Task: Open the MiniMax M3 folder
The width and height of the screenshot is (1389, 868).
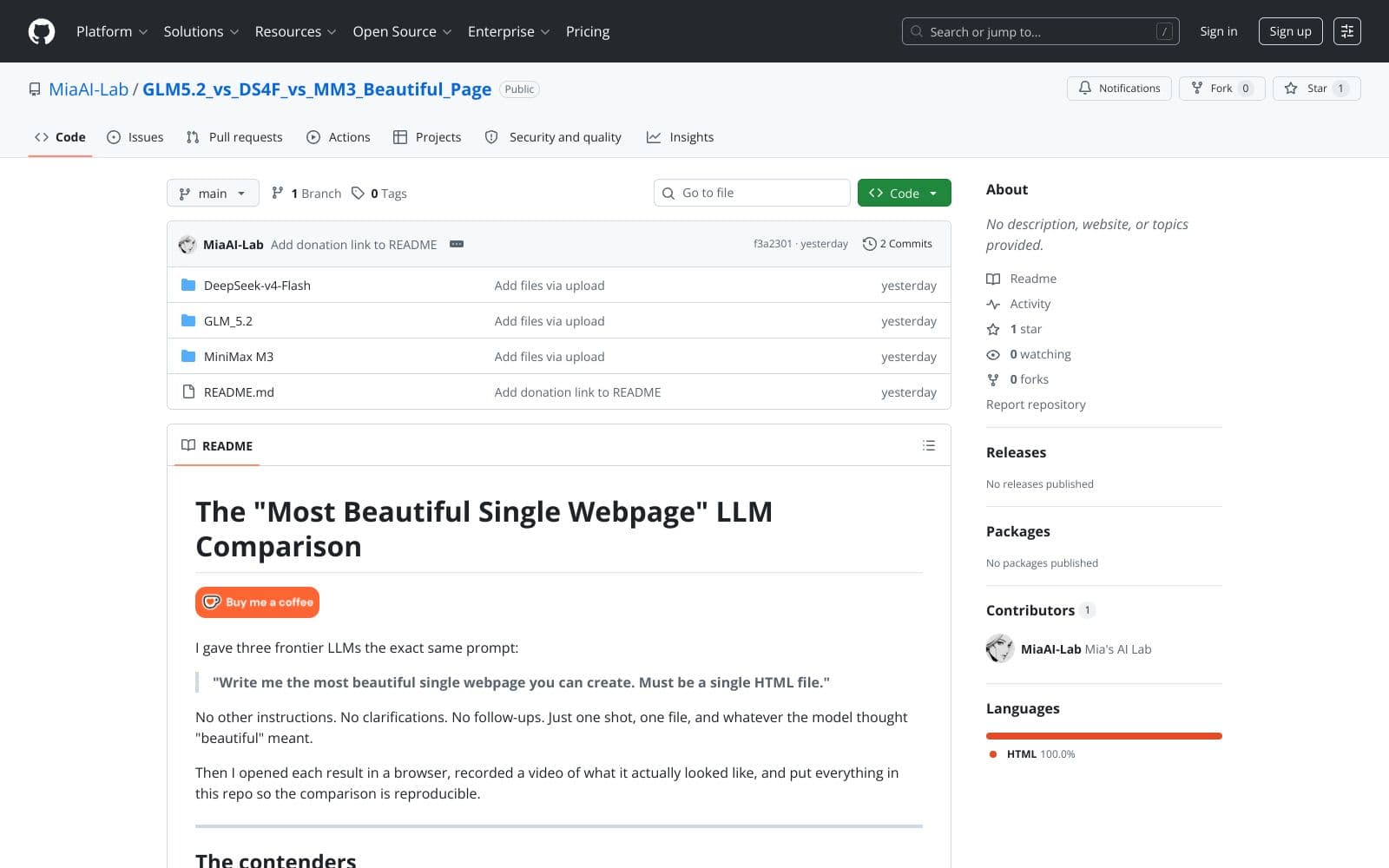Action: 239,357
